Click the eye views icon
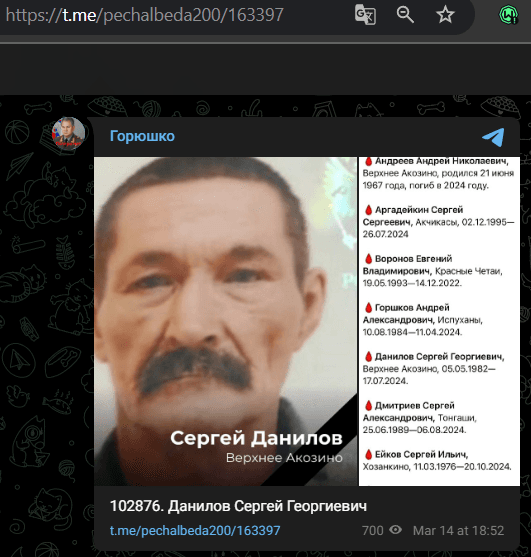This screenshot has height=557, width=531. [x=395, y=530]
